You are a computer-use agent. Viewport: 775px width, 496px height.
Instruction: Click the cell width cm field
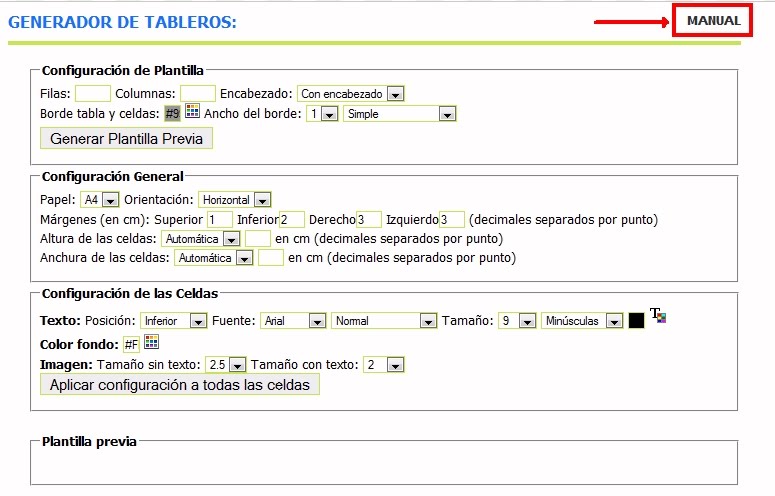click(x=271, y=257)
